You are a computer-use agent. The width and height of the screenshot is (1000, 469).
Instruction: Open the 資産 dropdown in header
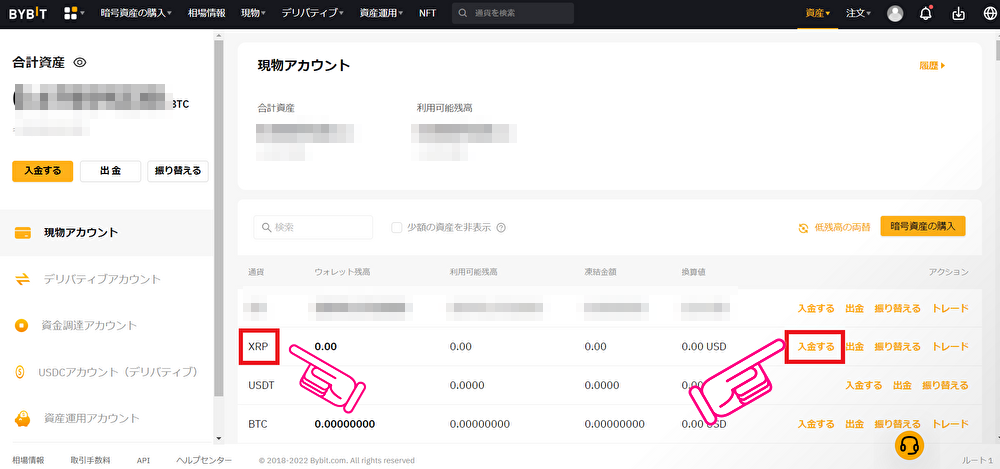point(818,13)
